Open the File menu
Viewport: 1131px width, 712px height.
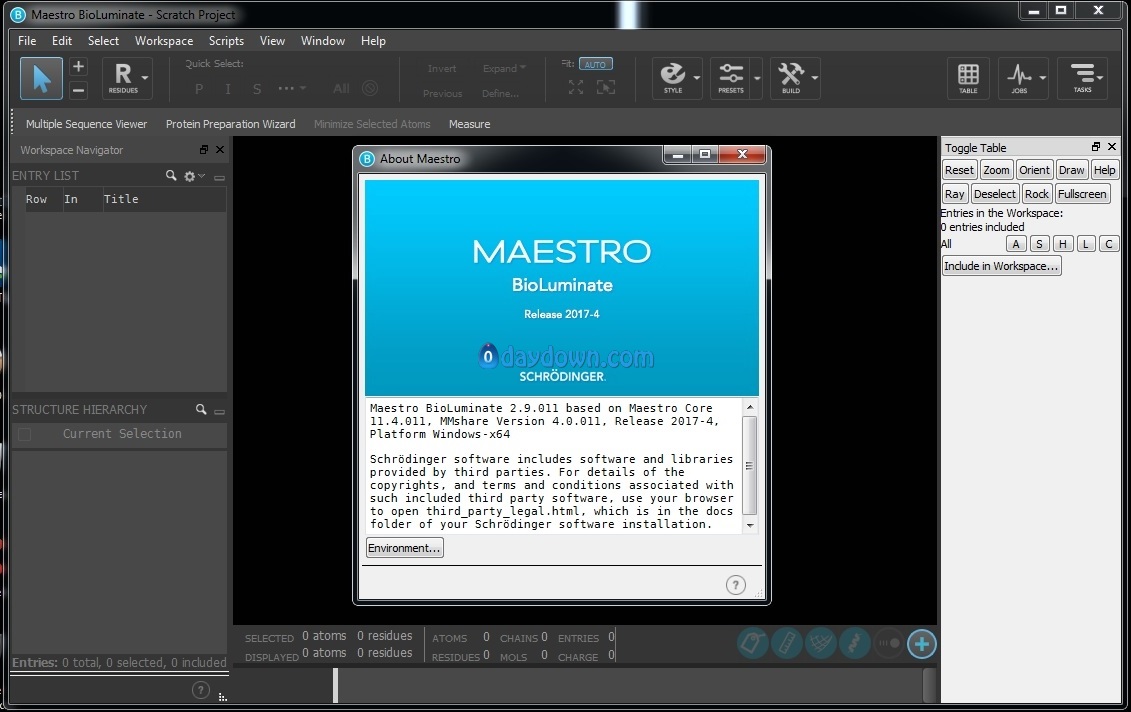pos(27,41)
